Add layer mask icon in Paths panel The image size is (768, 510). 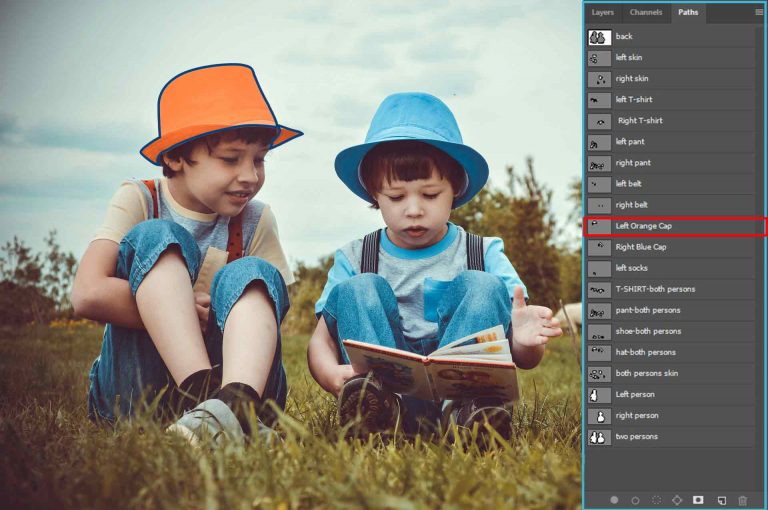click(698, 500)
